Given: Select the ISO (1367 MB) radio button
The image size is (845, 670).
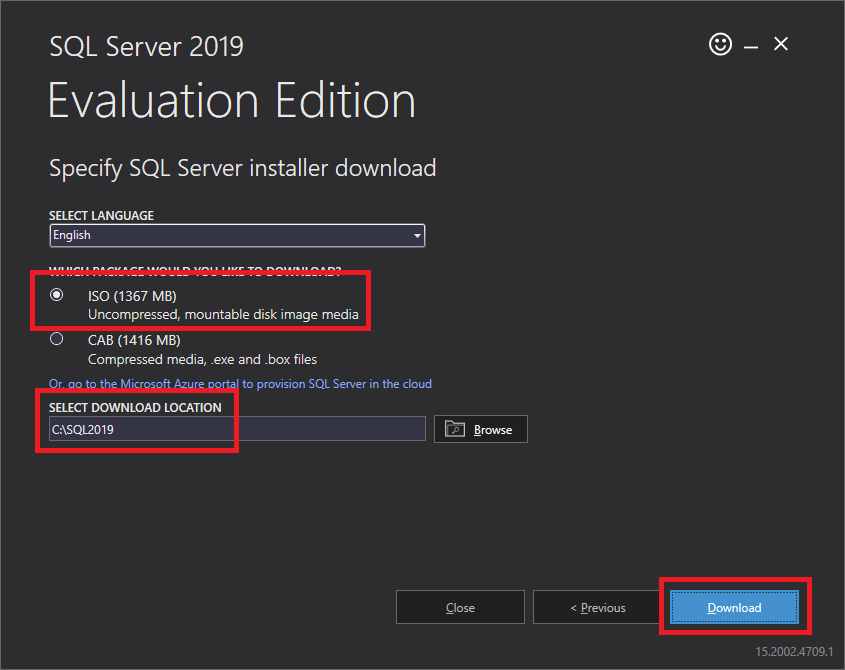Looking at the screenshot, I should (x=57, y=295).
